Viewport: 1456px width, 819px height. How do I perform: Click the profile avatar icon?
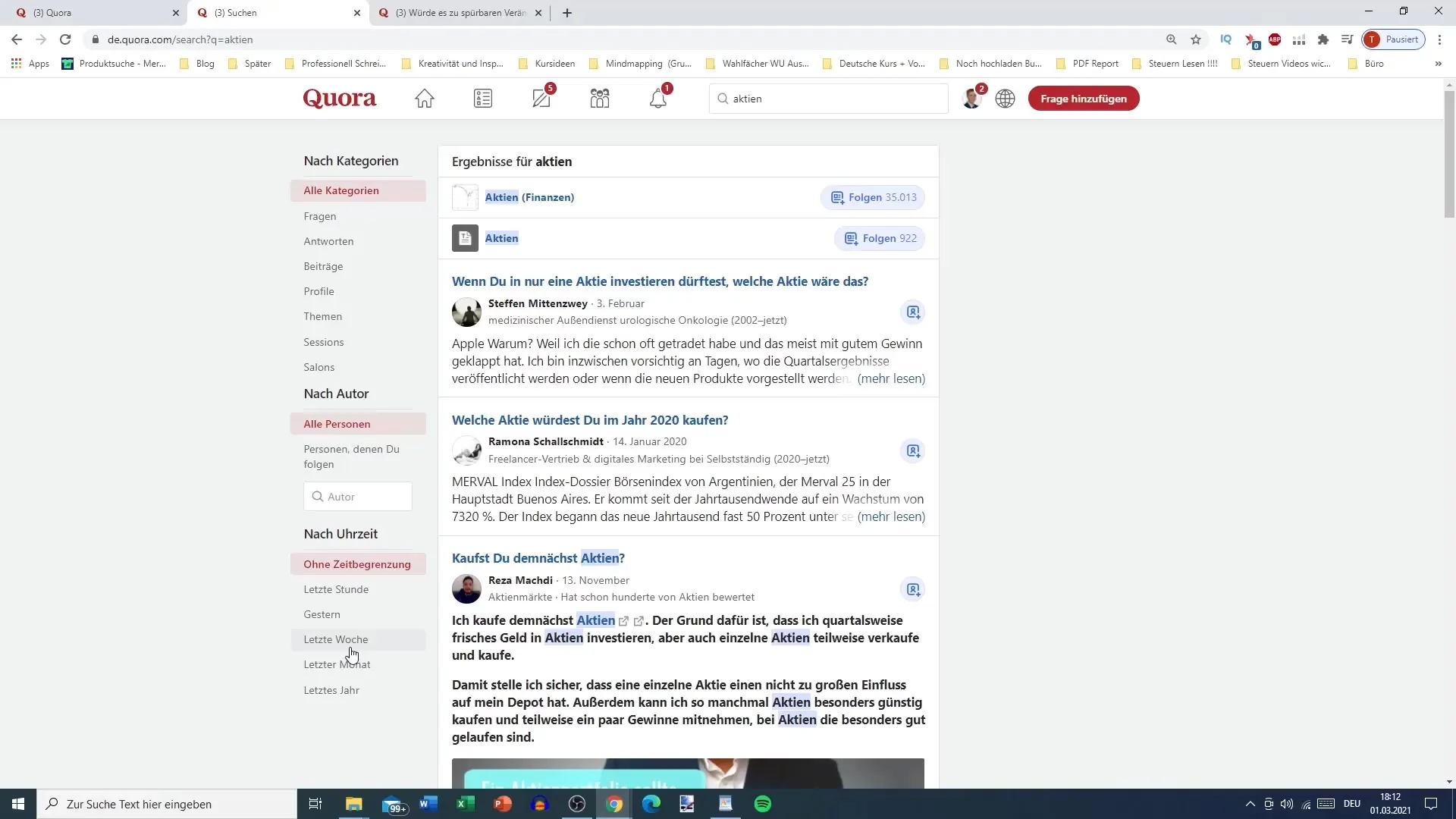point(972,99)
